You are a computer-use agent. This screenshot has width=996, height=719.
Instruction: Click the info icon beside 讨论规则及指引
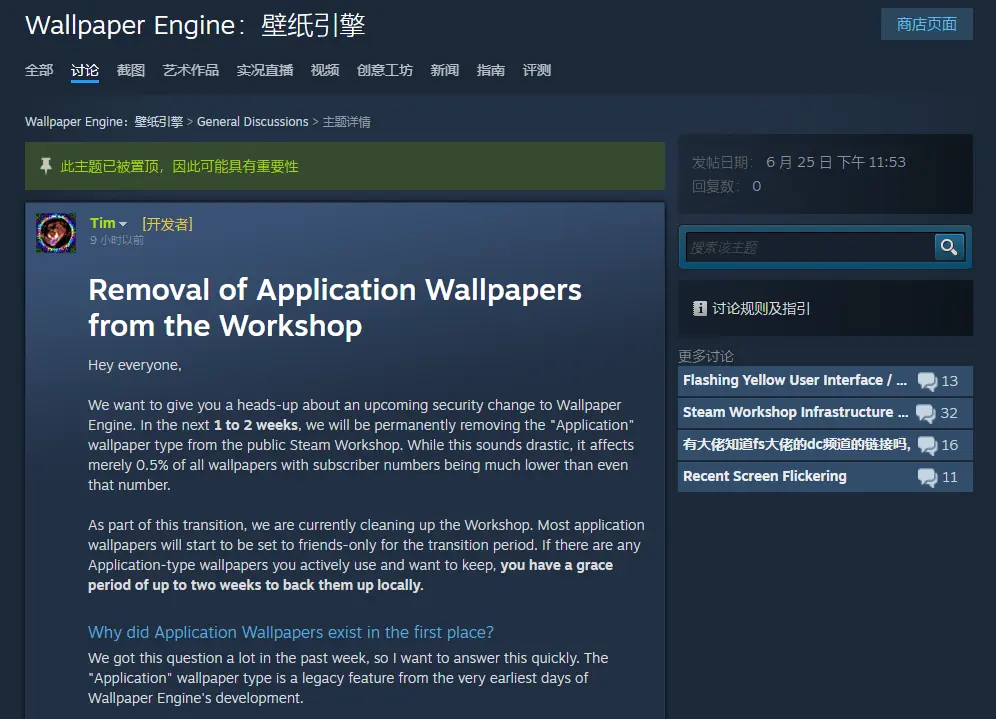(699, 309)
